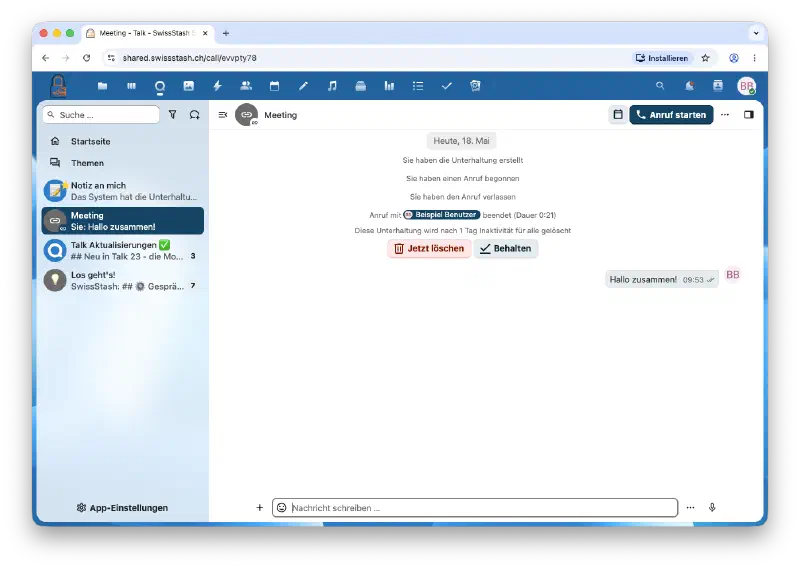Open the emoji picker smiley icon

coord(282,508)
